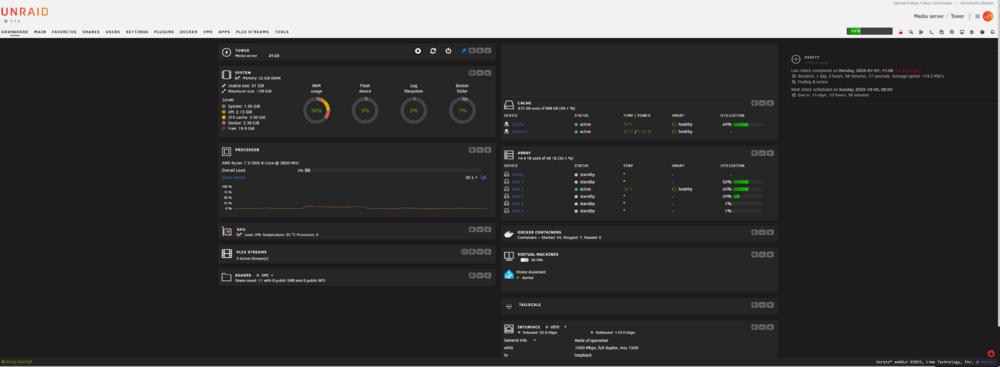
Task: Open the Apps tab
Action: [224, 32]
